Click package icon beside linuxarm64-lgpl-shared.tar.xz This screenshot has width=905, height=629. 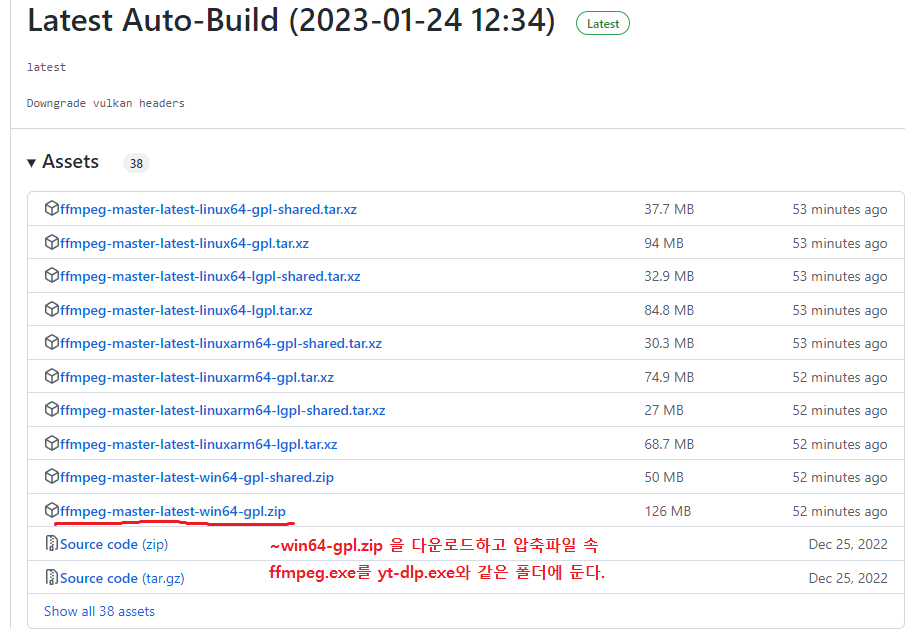[52, 409]
